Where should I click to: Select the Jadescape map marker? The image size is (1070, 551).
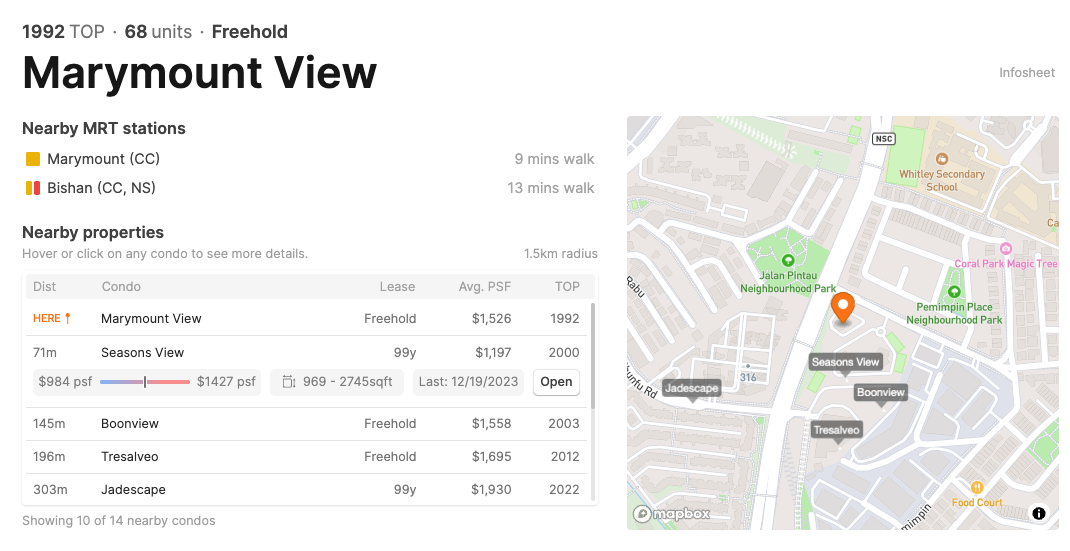click(x=691, y=388)
